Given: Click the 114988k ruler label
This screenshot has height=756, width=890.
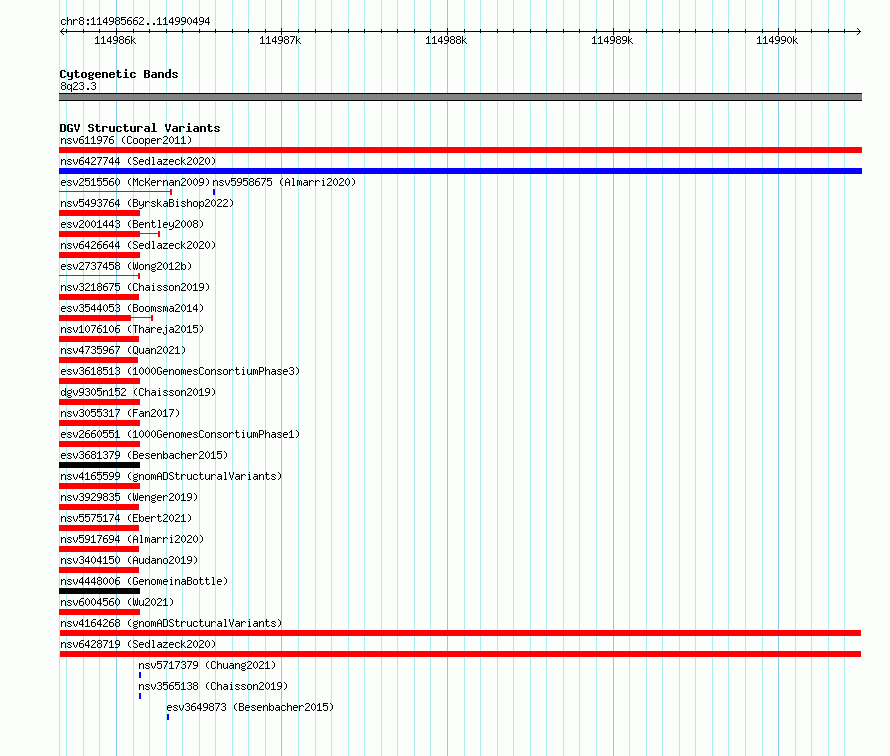Looking at the screenshot, I should pos(446,40).
